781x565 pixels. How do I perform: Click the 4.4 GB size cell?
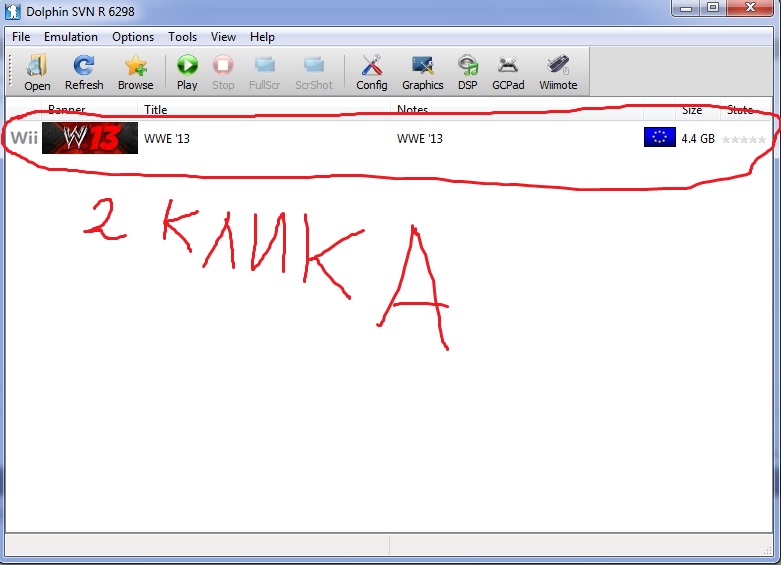(x=698, y=139)
